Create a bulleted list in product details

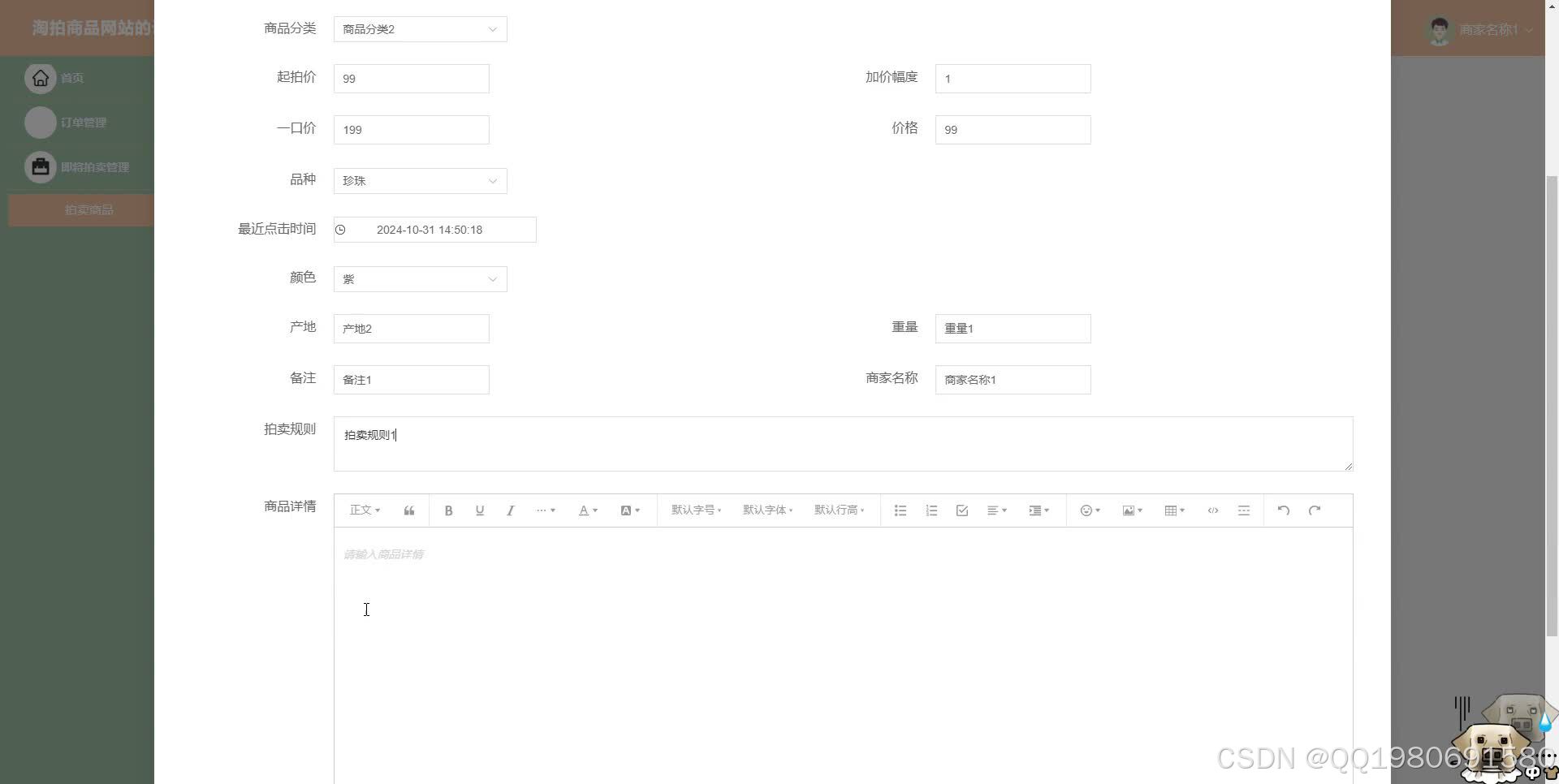(900, 510)
